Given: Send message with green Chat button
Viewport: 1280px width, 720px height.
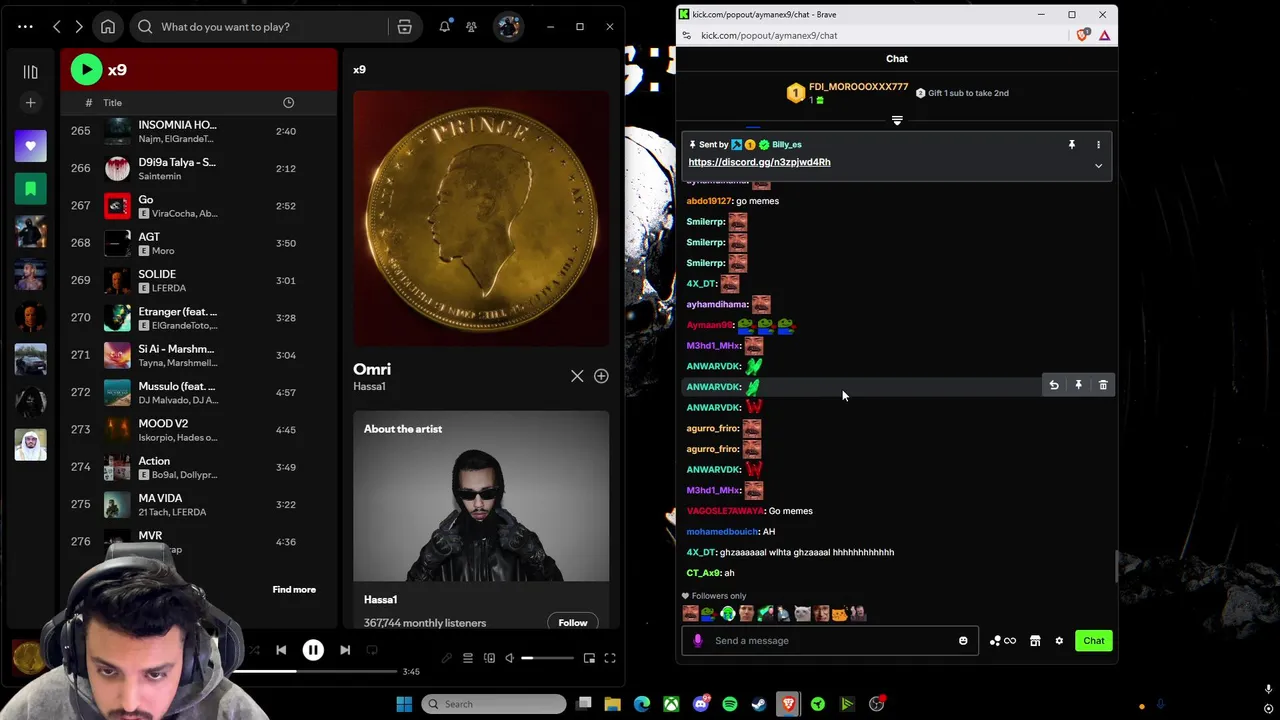Looking at the screenshot, I should (1094, 641).
